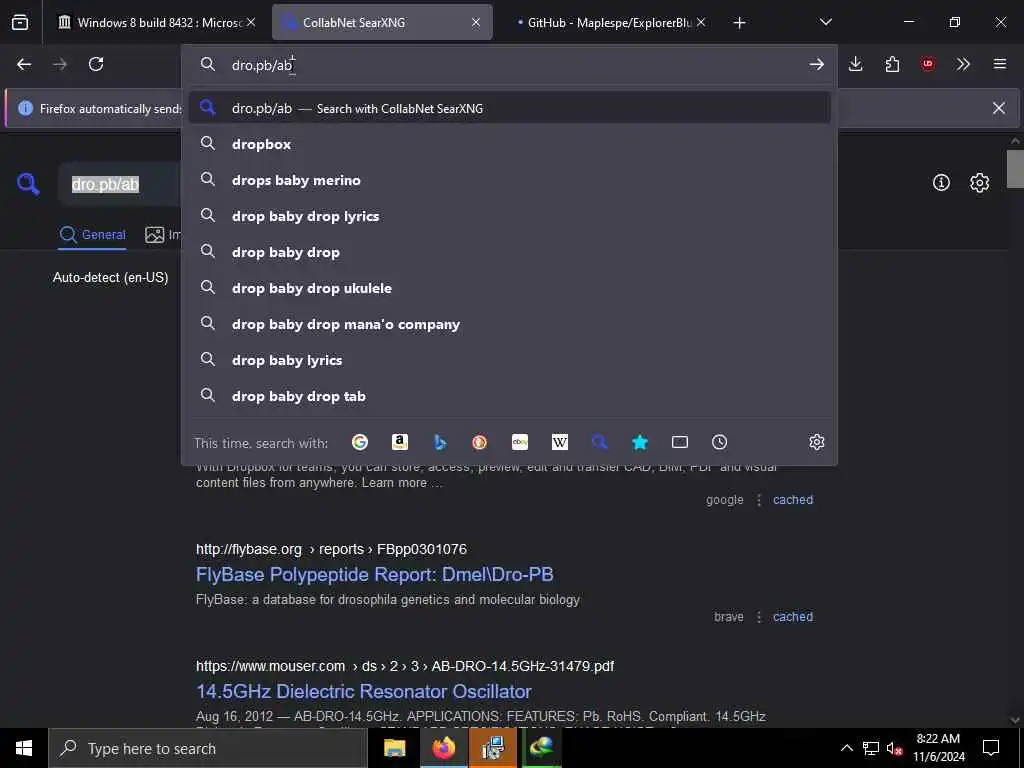Close the GitHub ExplorerBlur tab
Viewport: 1024px width, 768px height.
pos(701,22)
